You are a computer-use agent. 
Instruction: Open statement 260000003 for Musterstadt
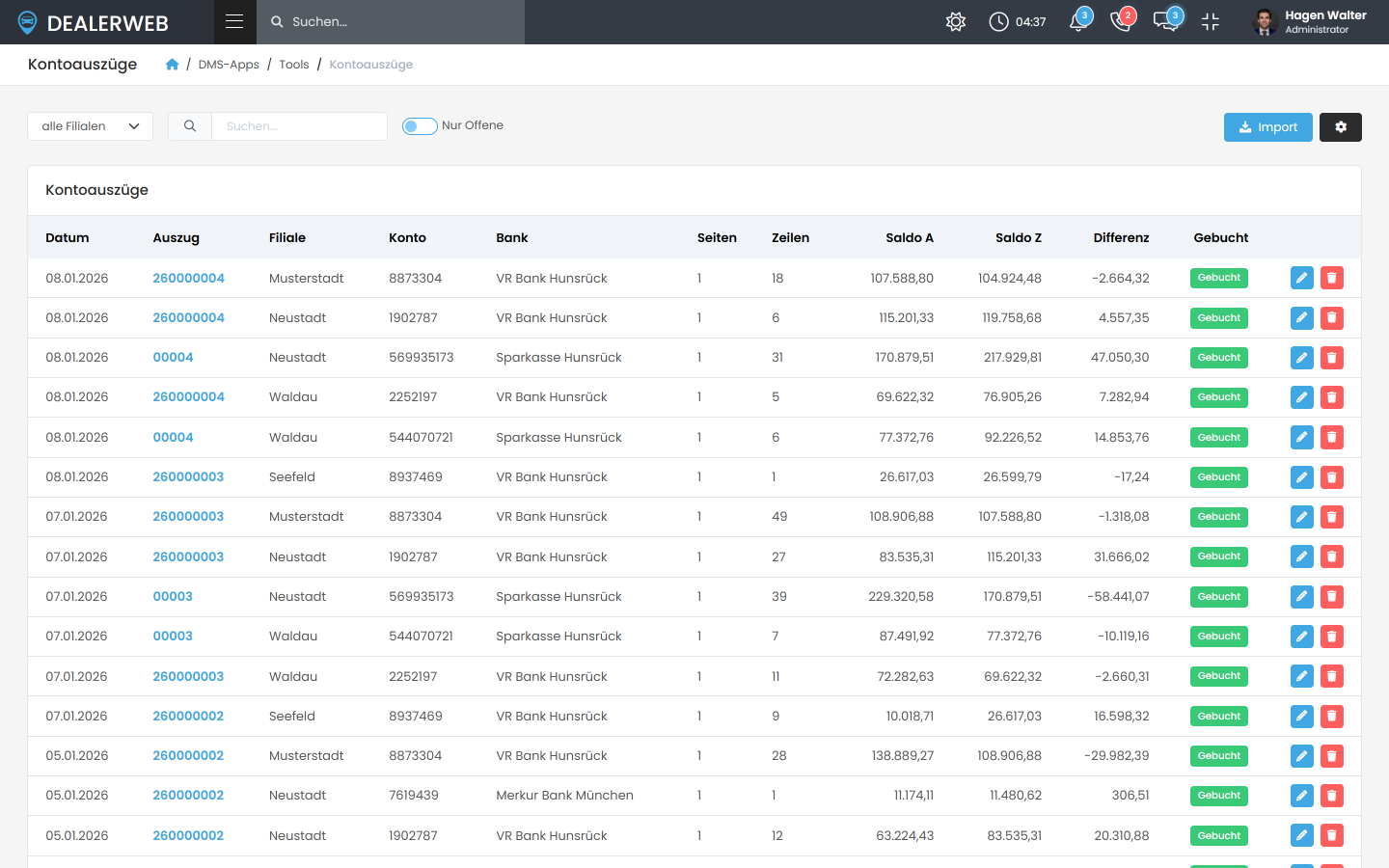click(x=189, y=517)
